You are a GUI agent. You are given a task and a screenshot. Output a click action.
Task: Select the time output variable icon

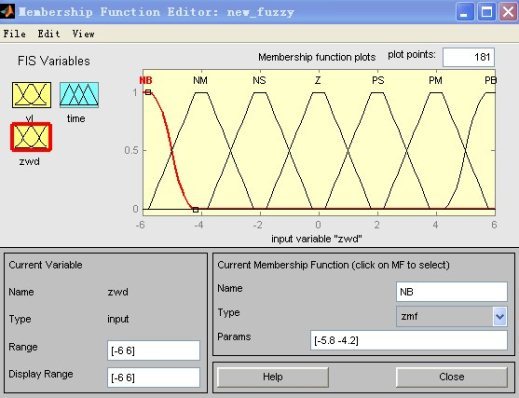(x=79, y=95)
